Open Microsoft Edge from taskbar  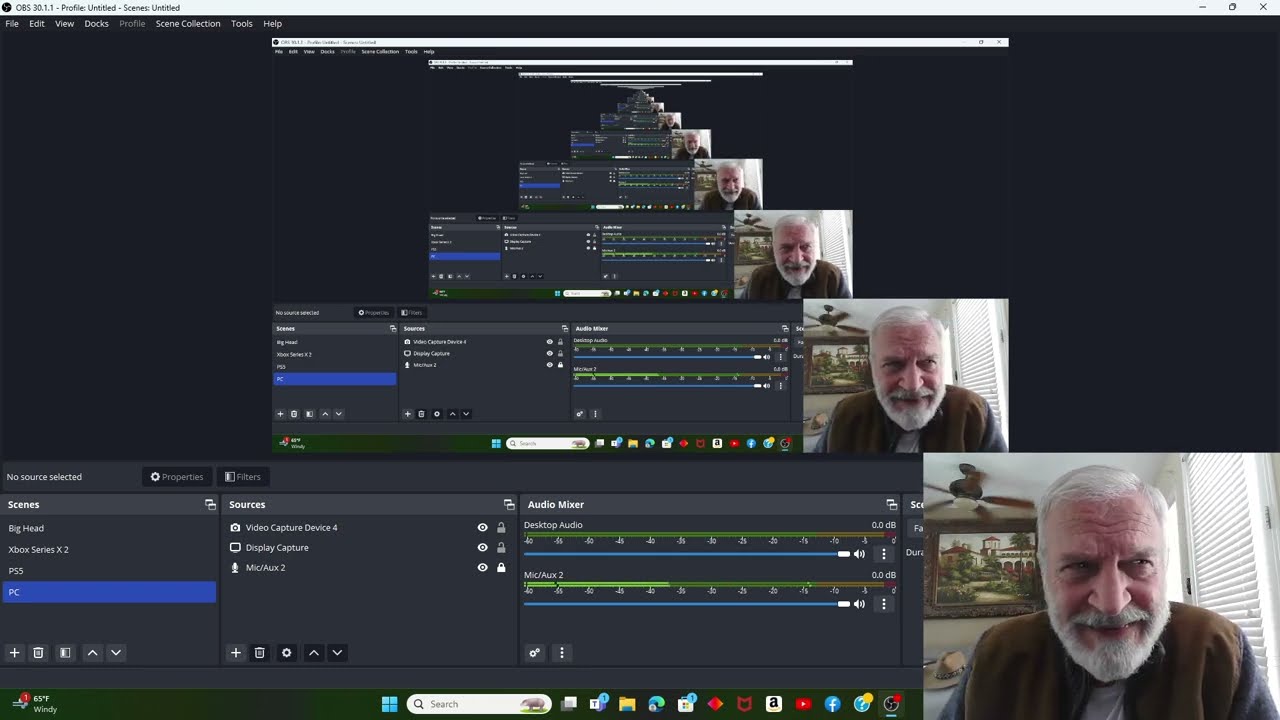(x=656, y=704)
